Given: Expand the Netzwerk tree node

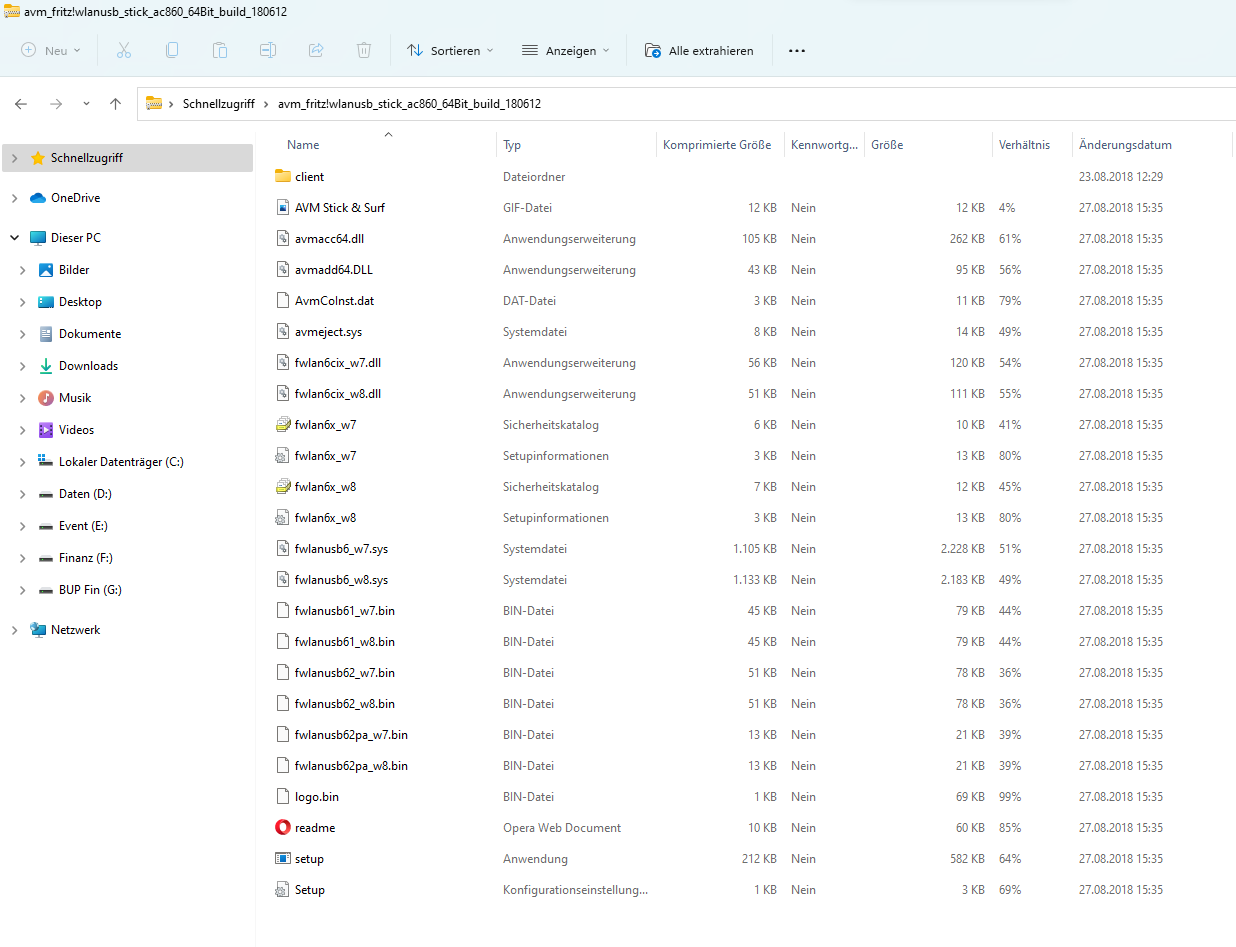Looking at the screenshot, I should pyautogui.click(x=14, y=630).
